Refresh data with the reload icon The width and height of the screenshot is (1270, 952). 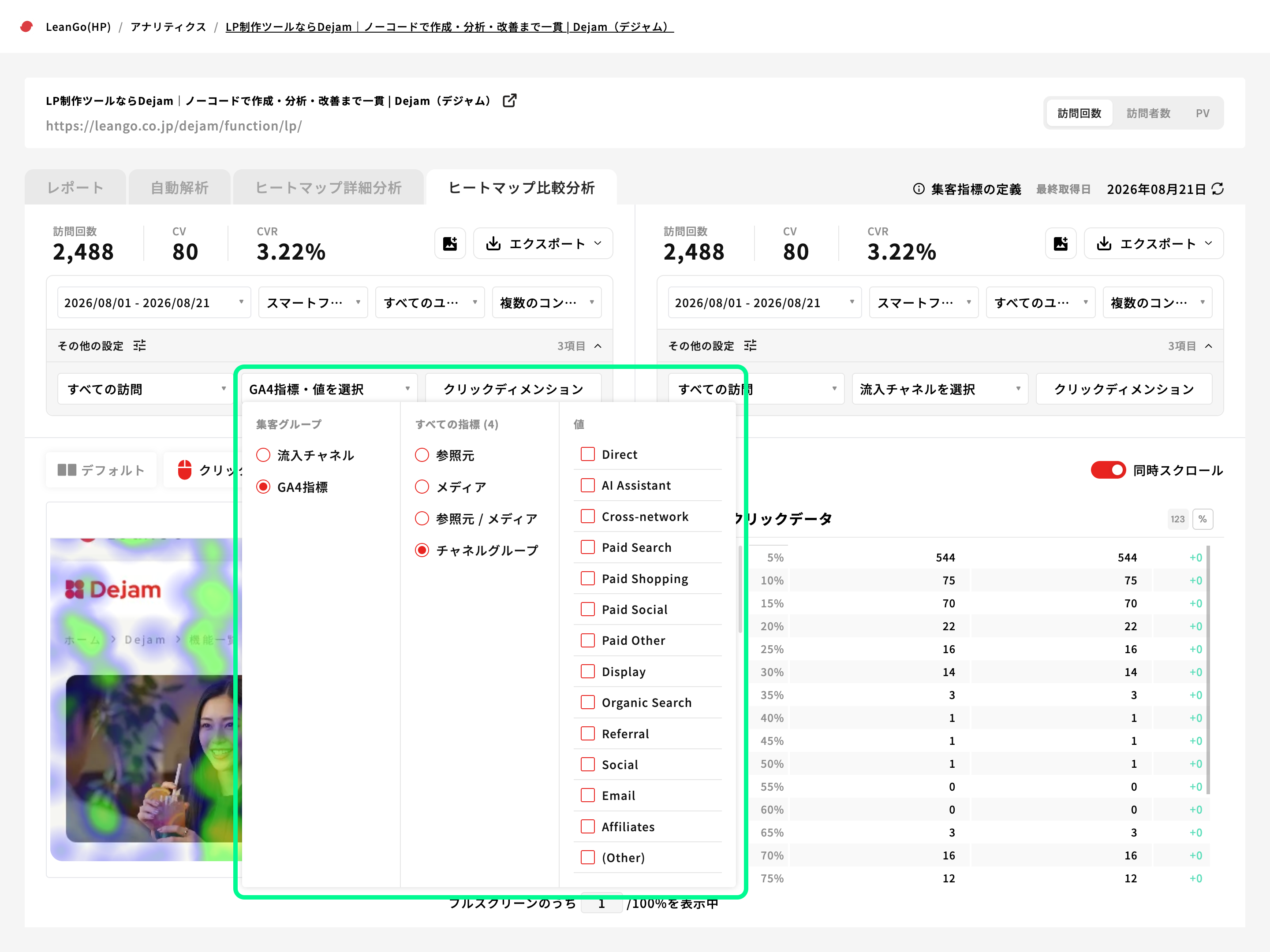coord(1217,189)
